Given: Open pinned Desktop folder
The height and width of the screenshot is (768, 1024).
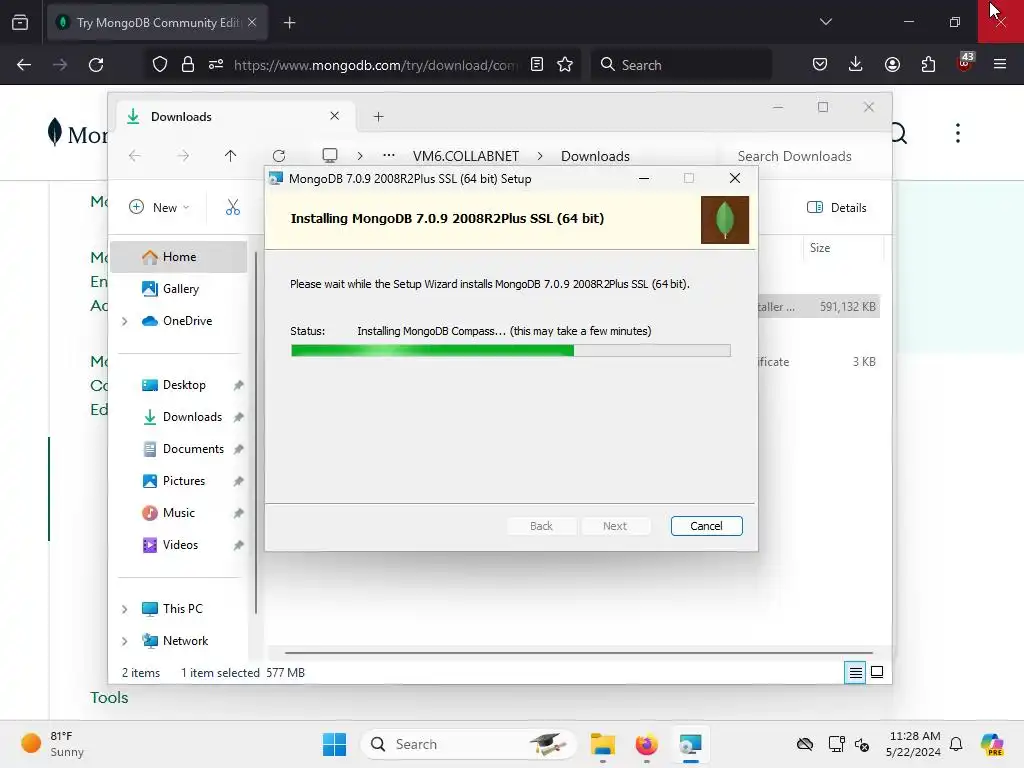Looking at the screenshot, I should click(184, 385).
